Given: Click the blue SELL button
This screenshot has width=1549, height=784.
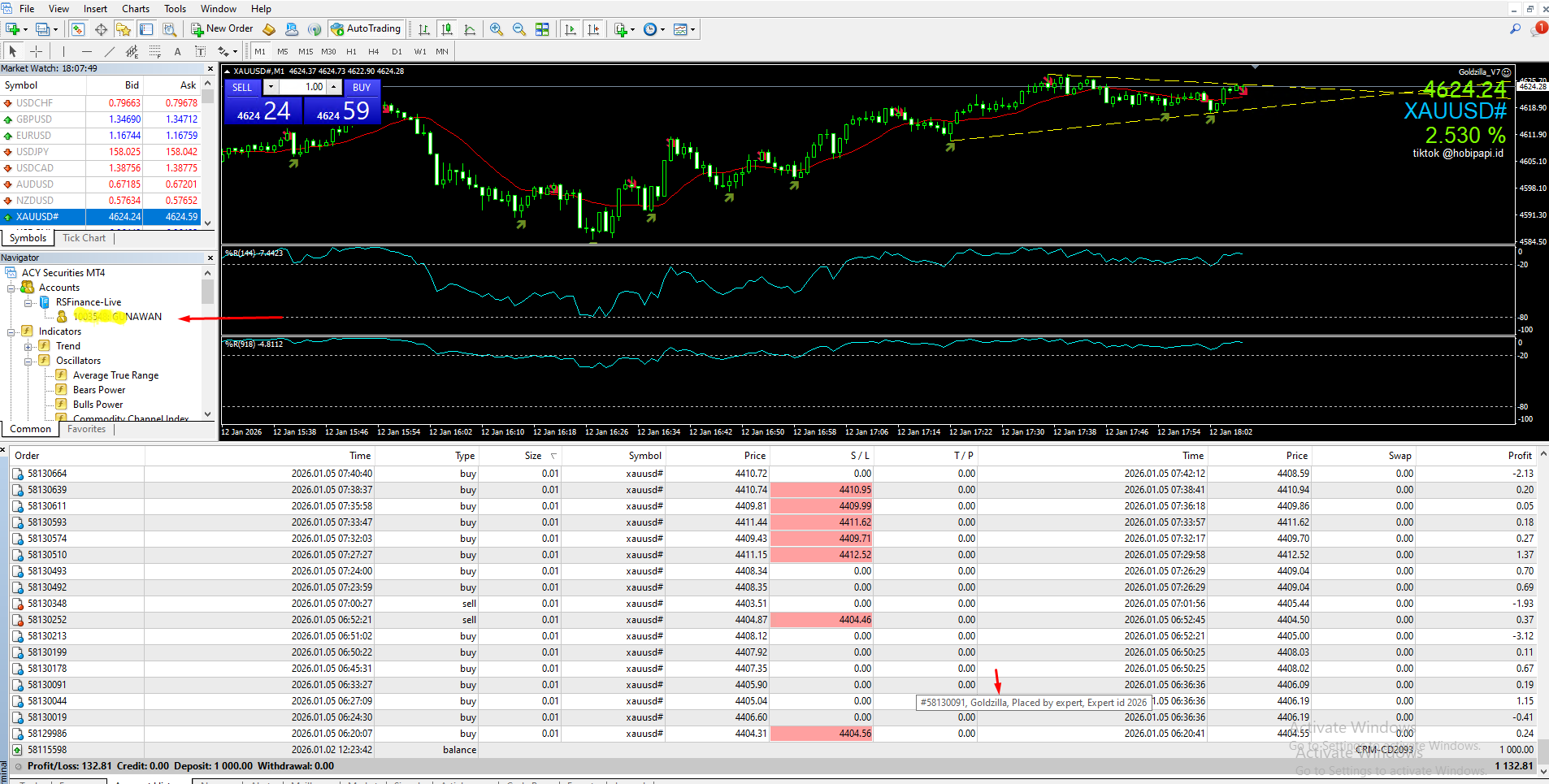Looking at the screenshot, I should 242,88.
